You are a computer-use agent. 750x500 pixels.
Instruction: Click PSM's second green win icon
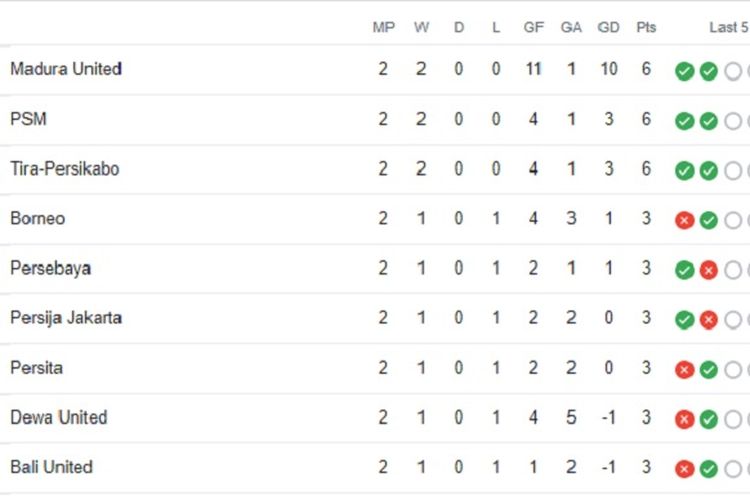click(708, 121)
